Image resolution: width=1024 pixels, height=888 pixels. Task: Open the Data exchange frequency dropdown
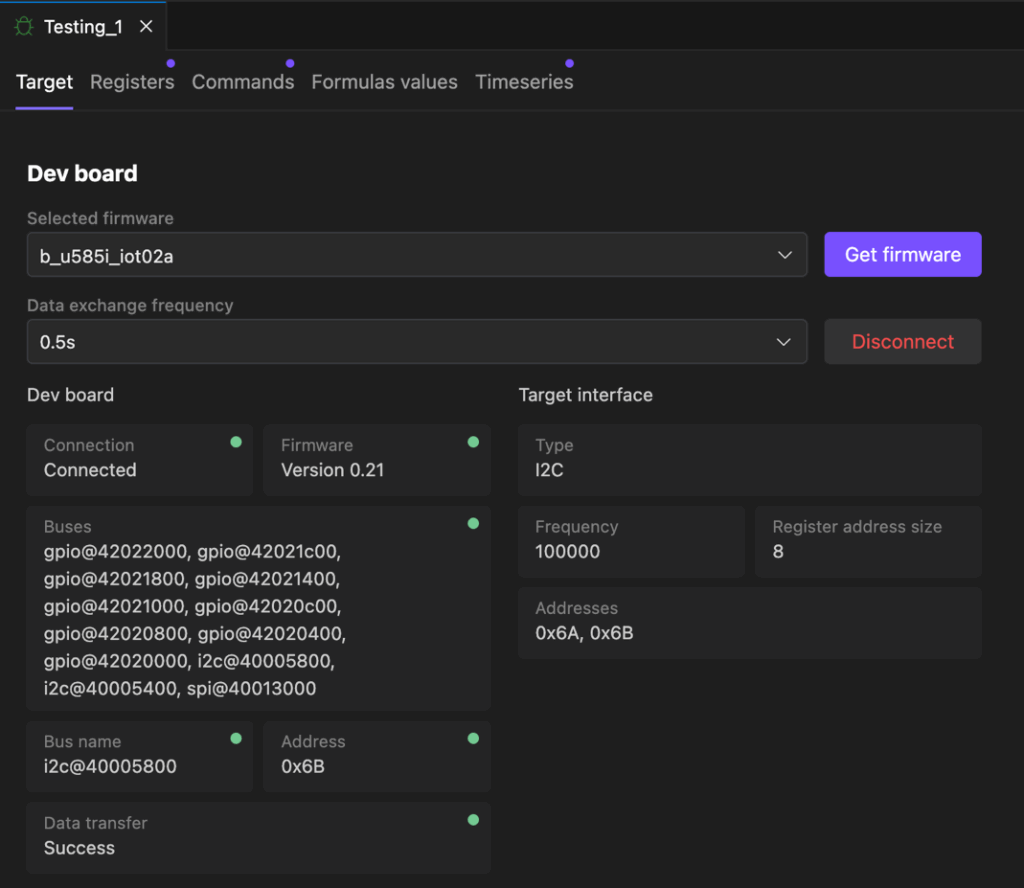coord(416,342)
